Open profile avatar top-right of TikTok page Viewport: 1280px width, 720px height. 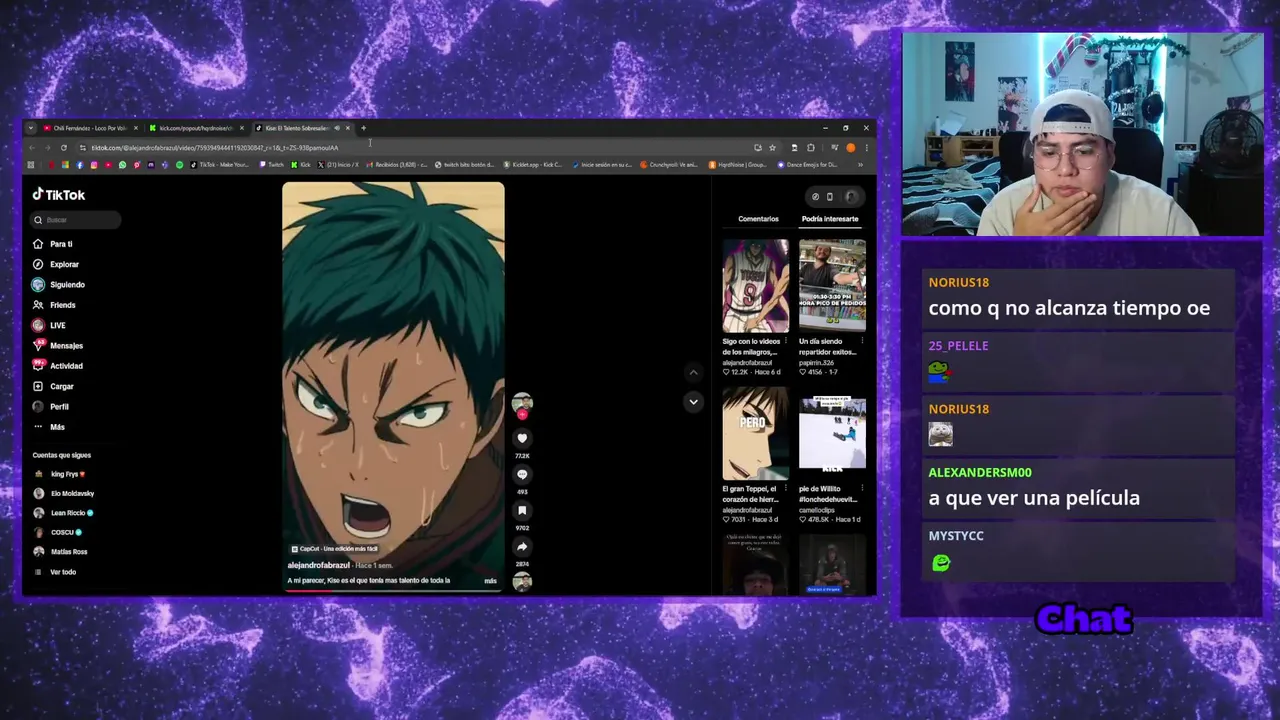851,197
